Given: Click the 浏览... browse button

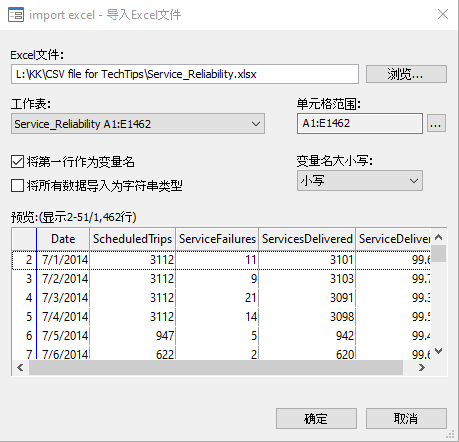Looking at the screenshot, I should [x=406, y=74].
